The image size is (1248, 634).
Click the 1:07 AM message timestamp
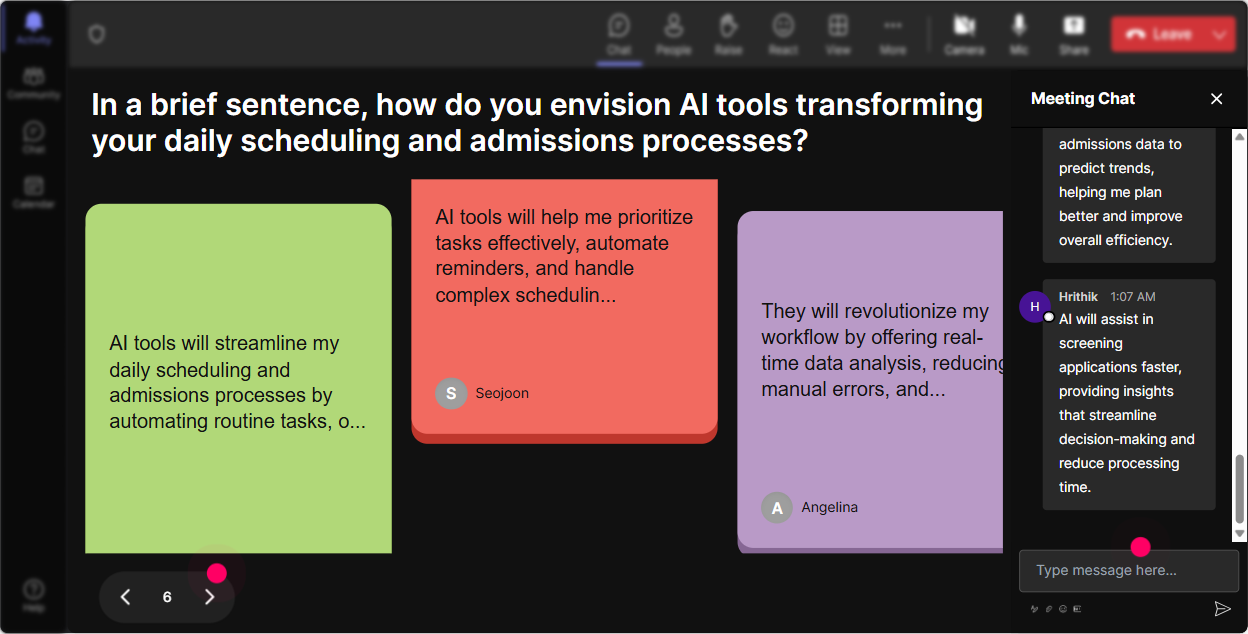point(1132,296)
